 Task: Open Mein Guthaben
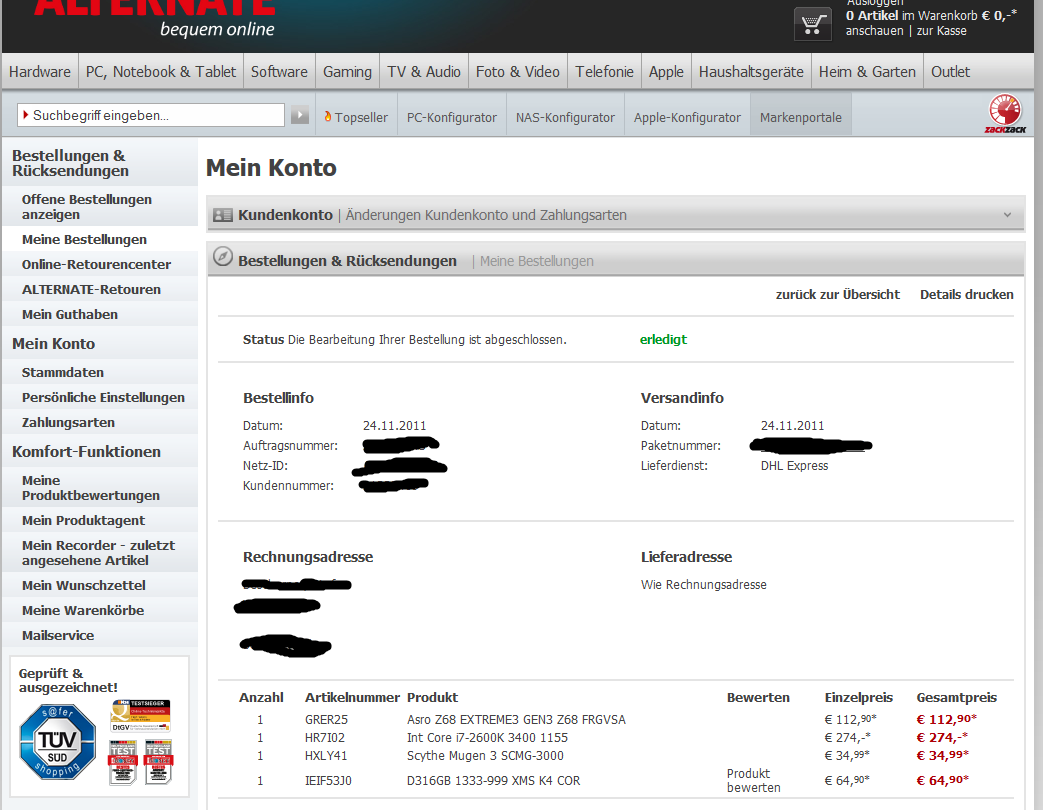coord(100,314)
